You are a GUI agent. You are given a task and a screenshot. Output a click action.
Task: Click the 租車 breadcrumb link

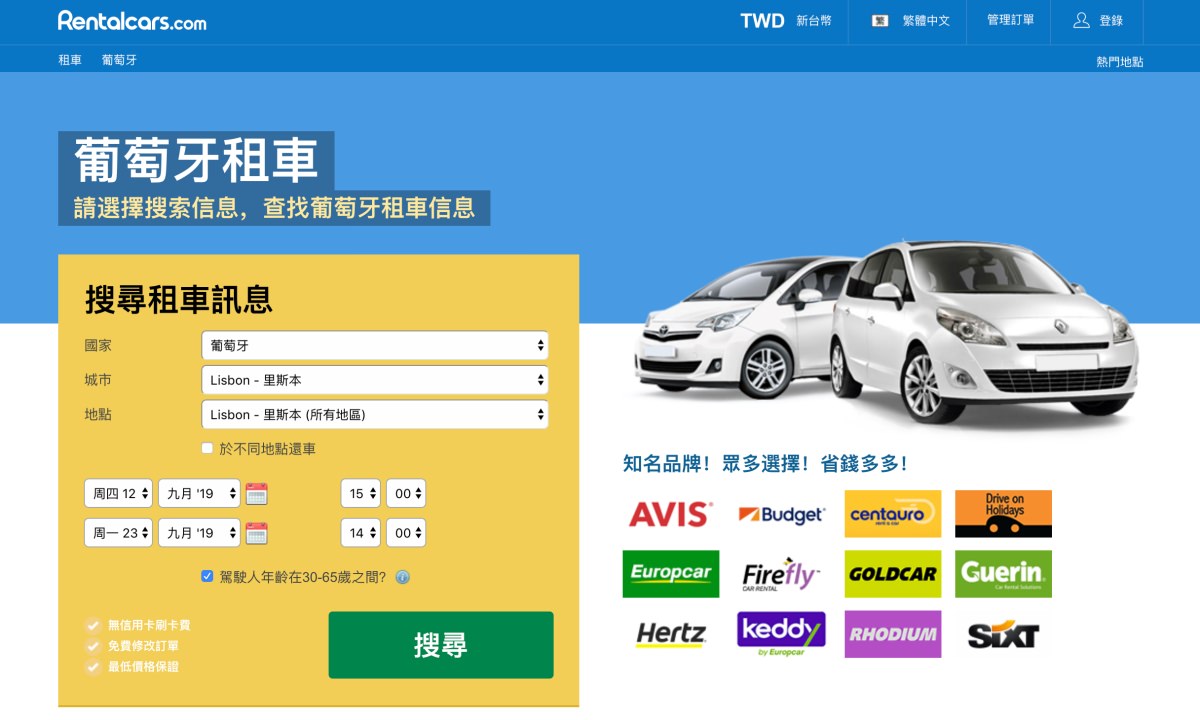[70, 60]
